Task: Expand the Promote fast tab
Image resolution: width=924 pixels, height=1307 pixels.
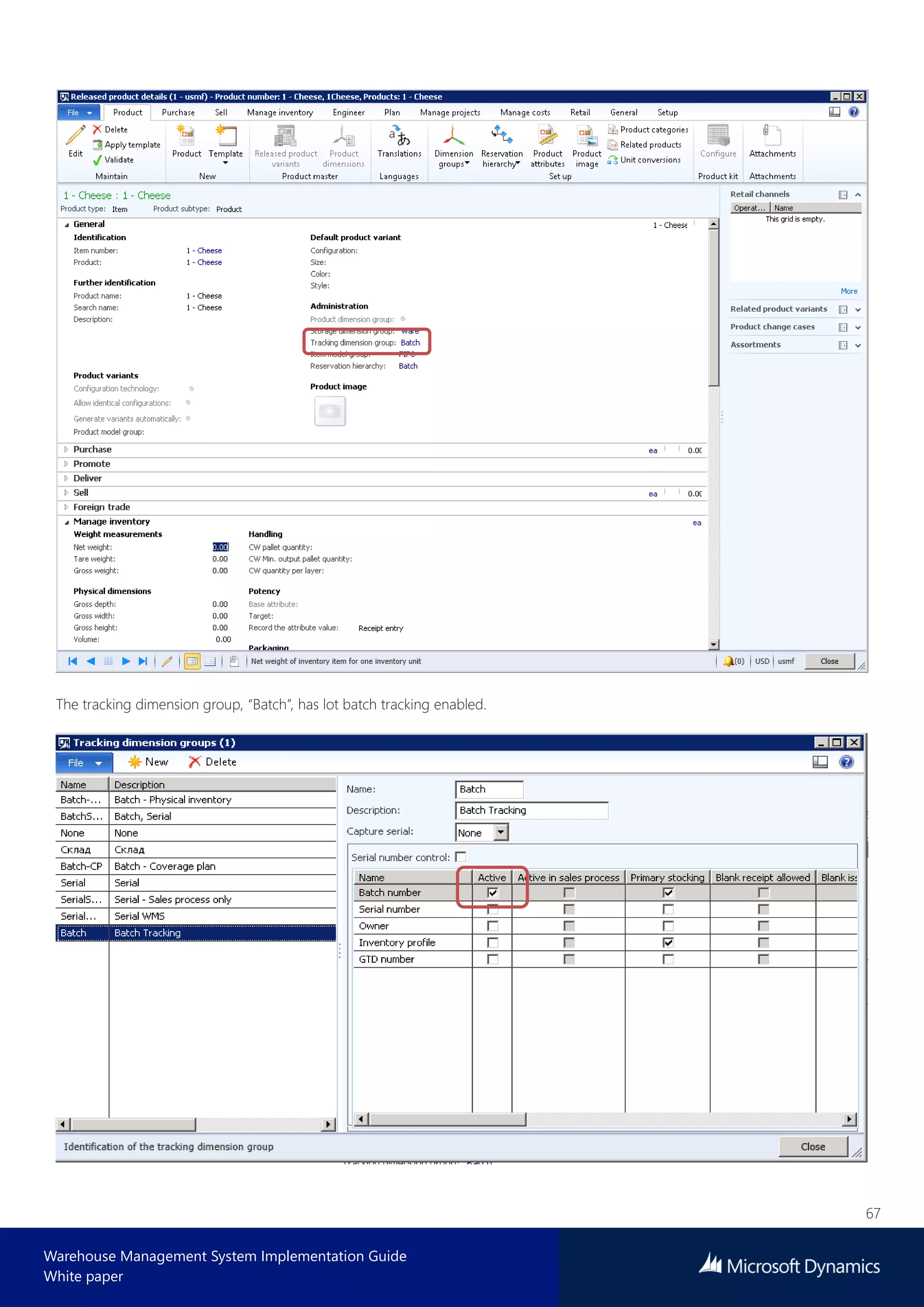Action: [x=66, y=464]
